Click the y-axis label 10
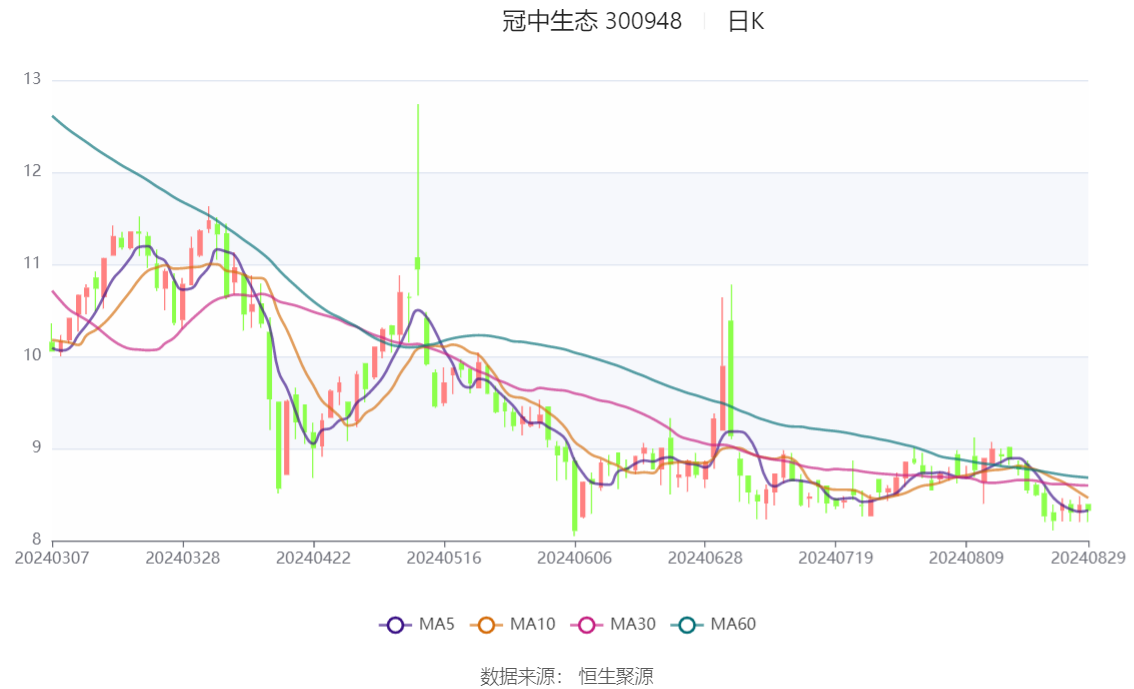Viewport: 1134px width, 689px height. pyautogui.click(x=32, y=355)
